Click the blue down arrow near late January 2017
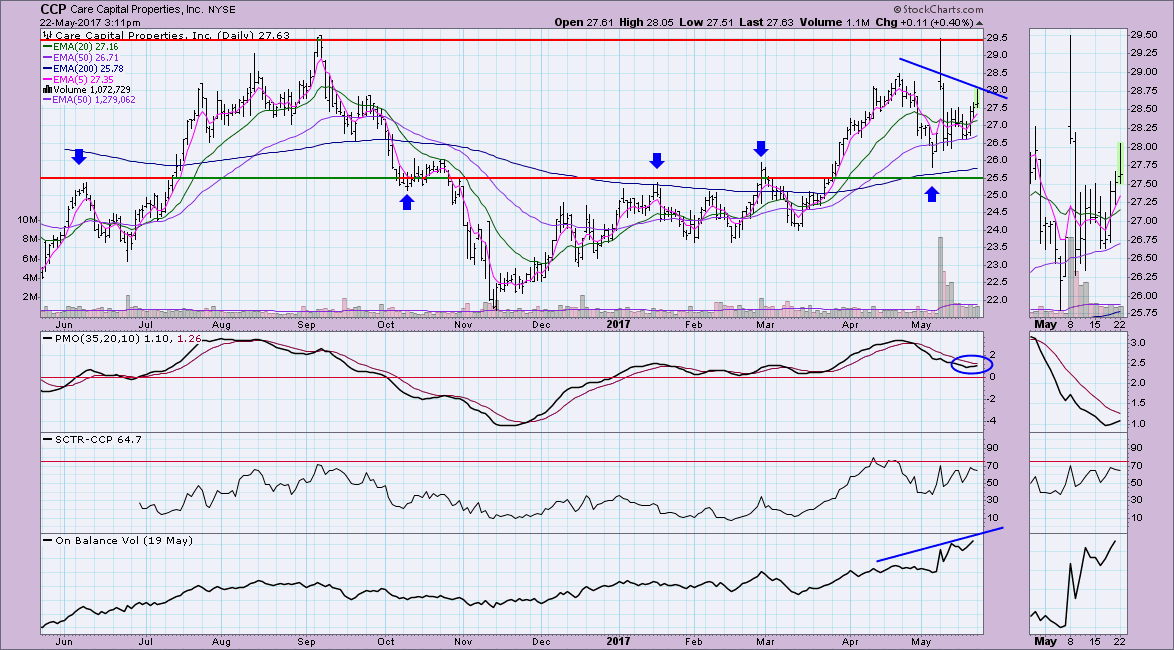1174x650 pixels. (657, 160)
